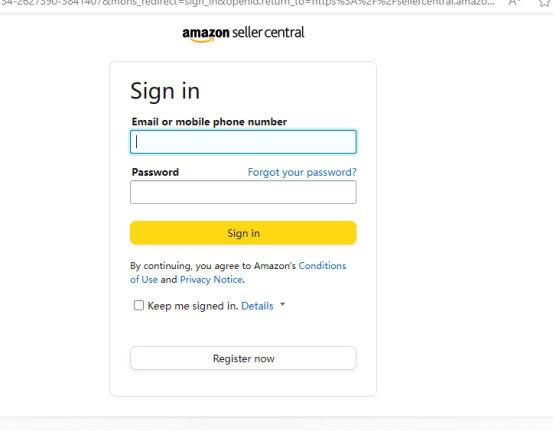The height and width of the screenshot is (432, 554).
Task: Open the Privacy Notice link
Action: point(211,280)
